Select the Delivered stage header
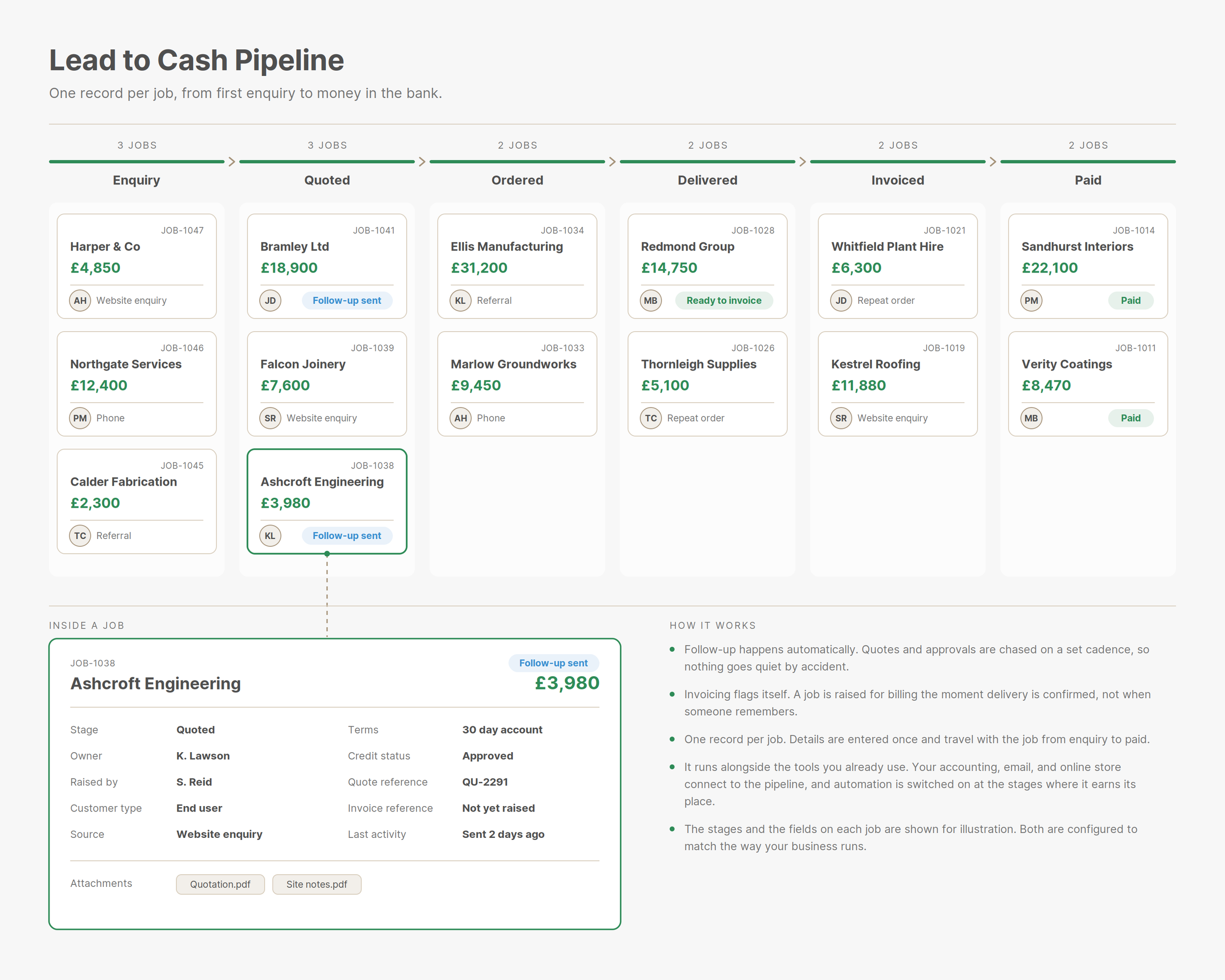This screenshot has height=980, width=1225. tap(708, 180)
